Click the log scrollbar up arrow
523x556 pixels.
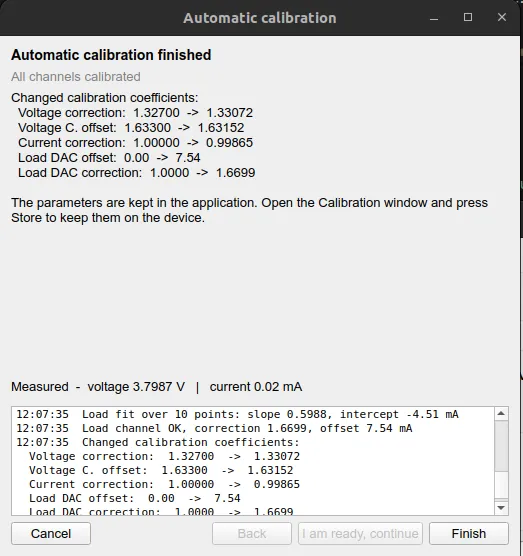click(x=501, y=413)
